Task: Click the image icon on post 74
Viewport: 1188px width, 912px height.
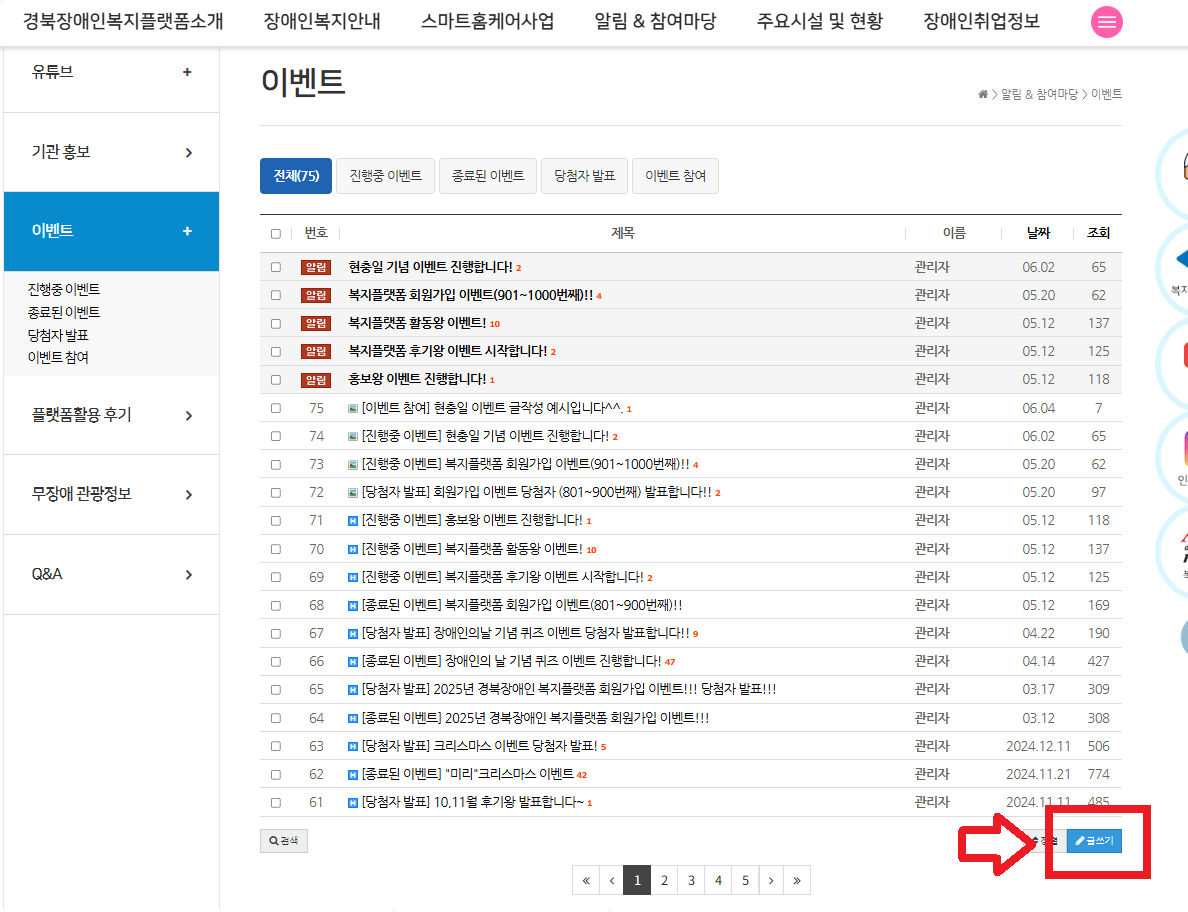Action: tap(352, 436)
